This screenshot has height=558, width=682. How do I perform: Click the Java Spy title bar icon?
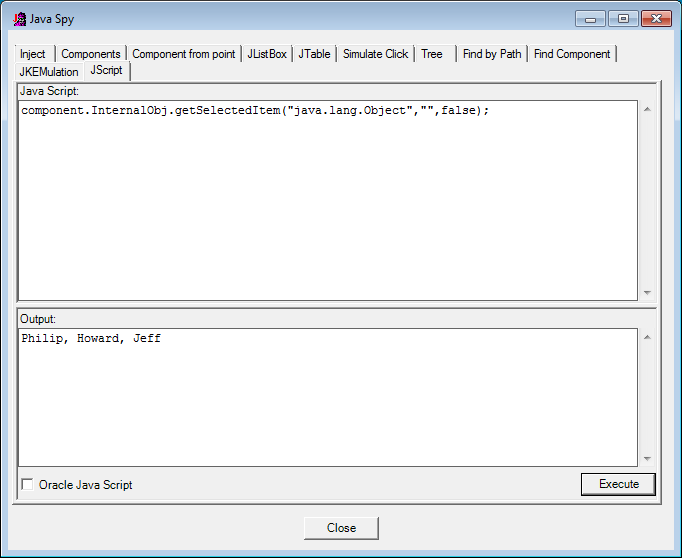pos(19,18)
